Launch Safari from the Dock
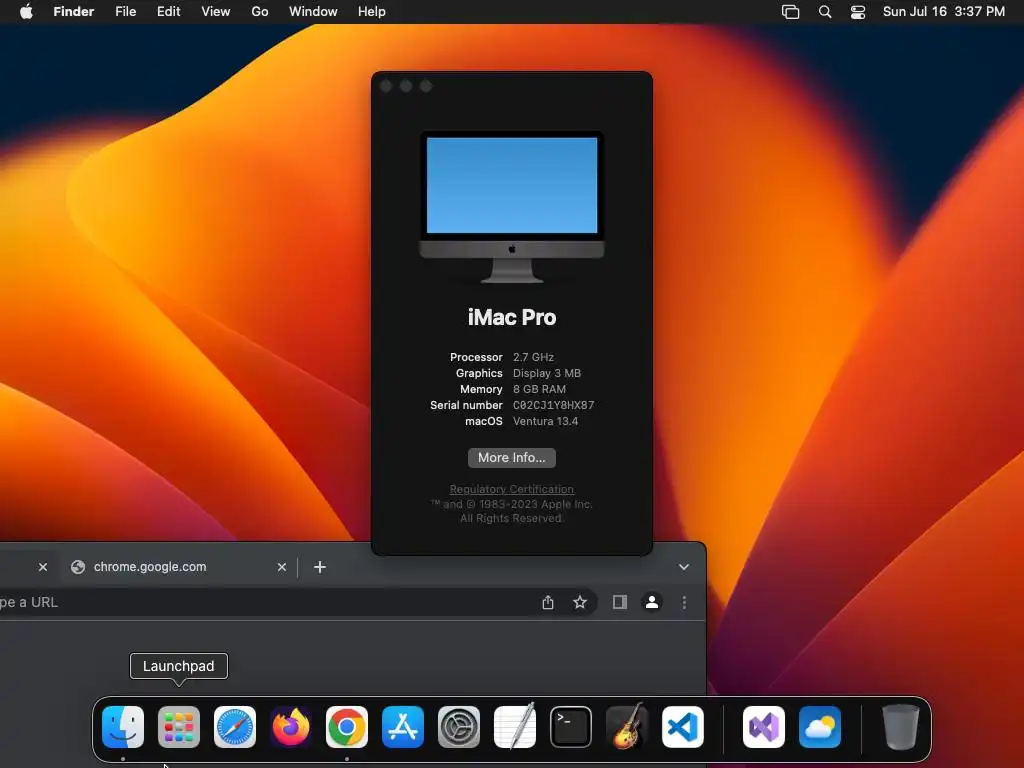The width and height of the screenshot is (1024, 768). coord(235,727)
